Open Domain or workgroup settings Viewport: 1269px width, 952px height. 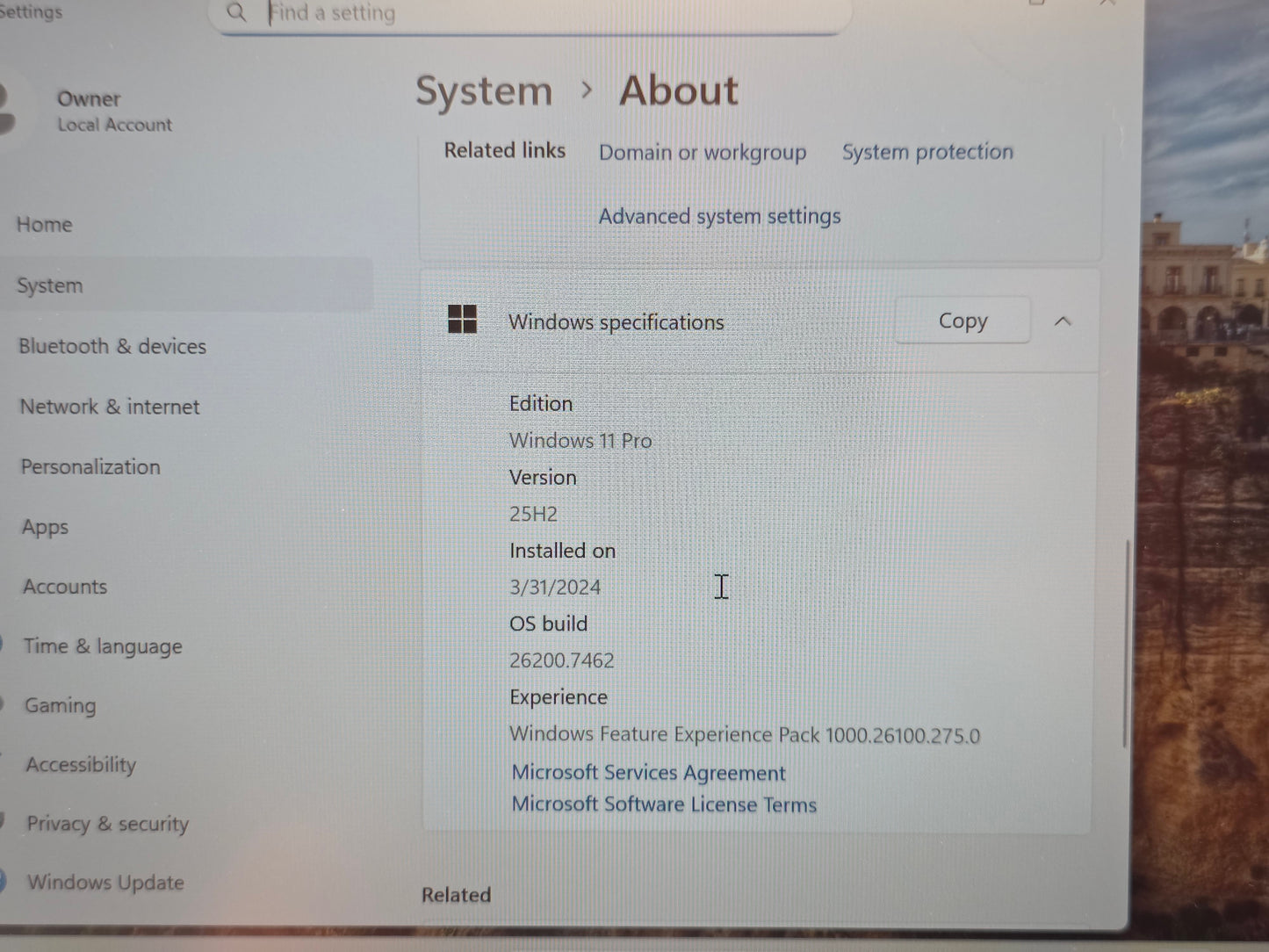(703, 152)
